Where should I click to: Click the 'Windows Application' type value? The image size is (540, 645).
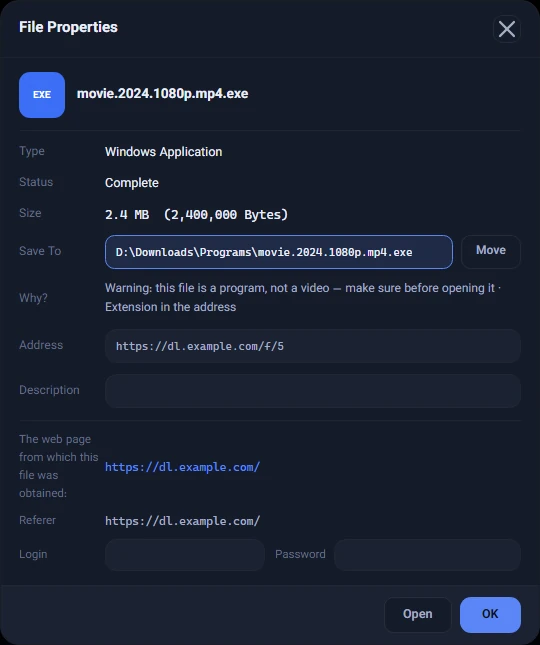tap(163, 152)
